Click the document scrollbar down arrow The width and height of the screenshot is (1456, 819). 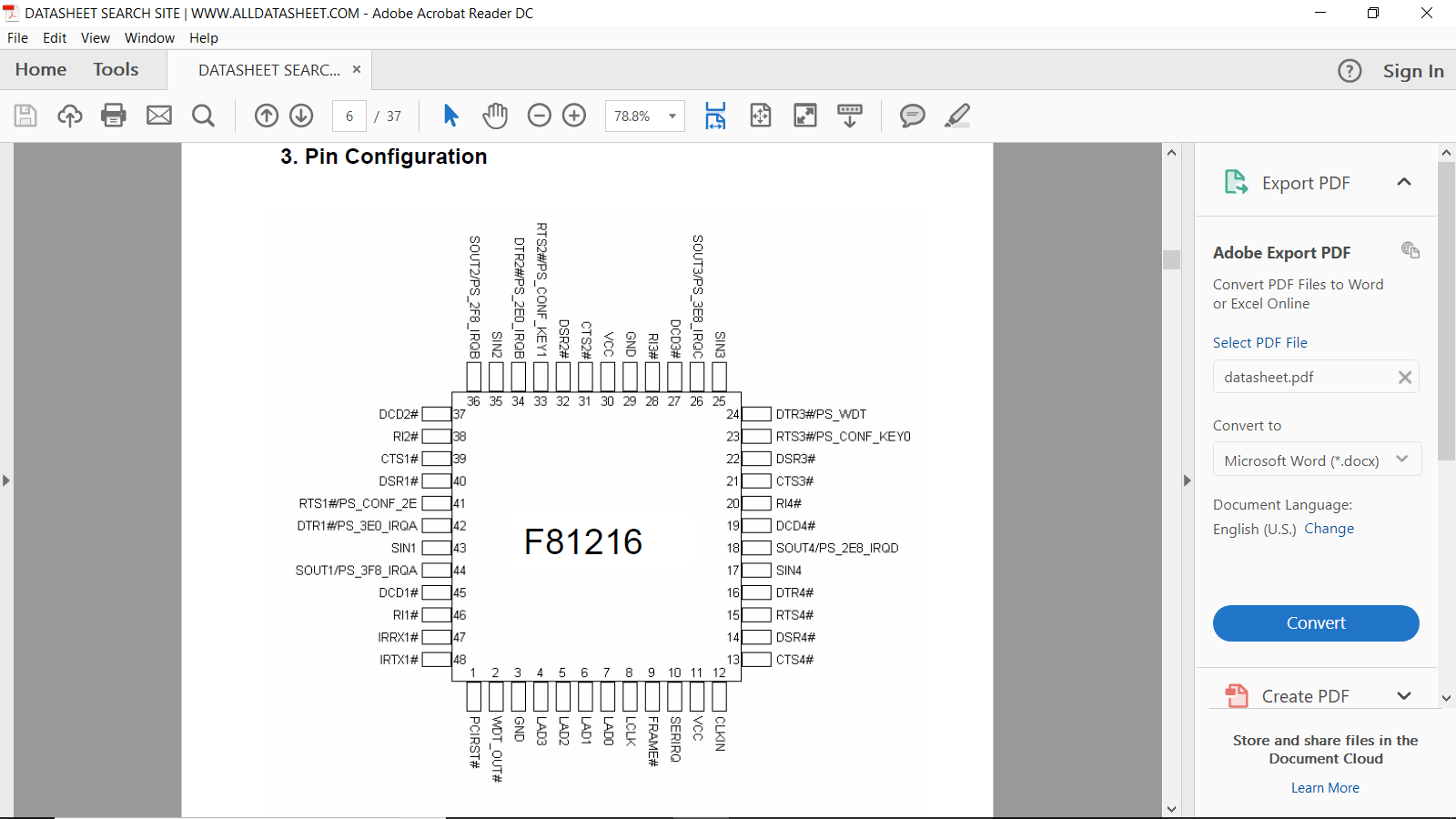pyautogui.click(x=1171, y=808)
